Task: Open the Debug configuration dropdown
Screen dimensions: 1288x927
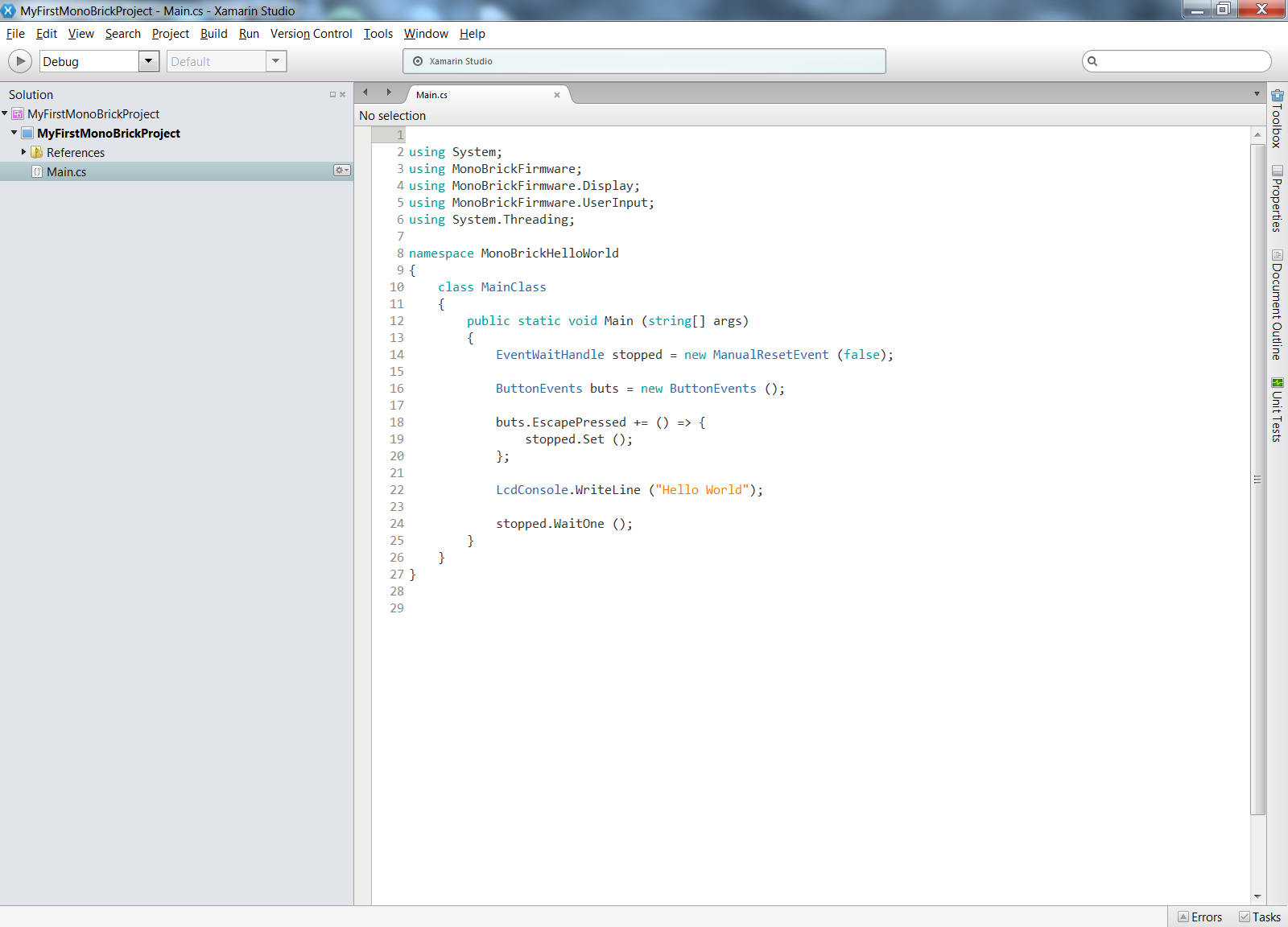Action: coord(149,61)
